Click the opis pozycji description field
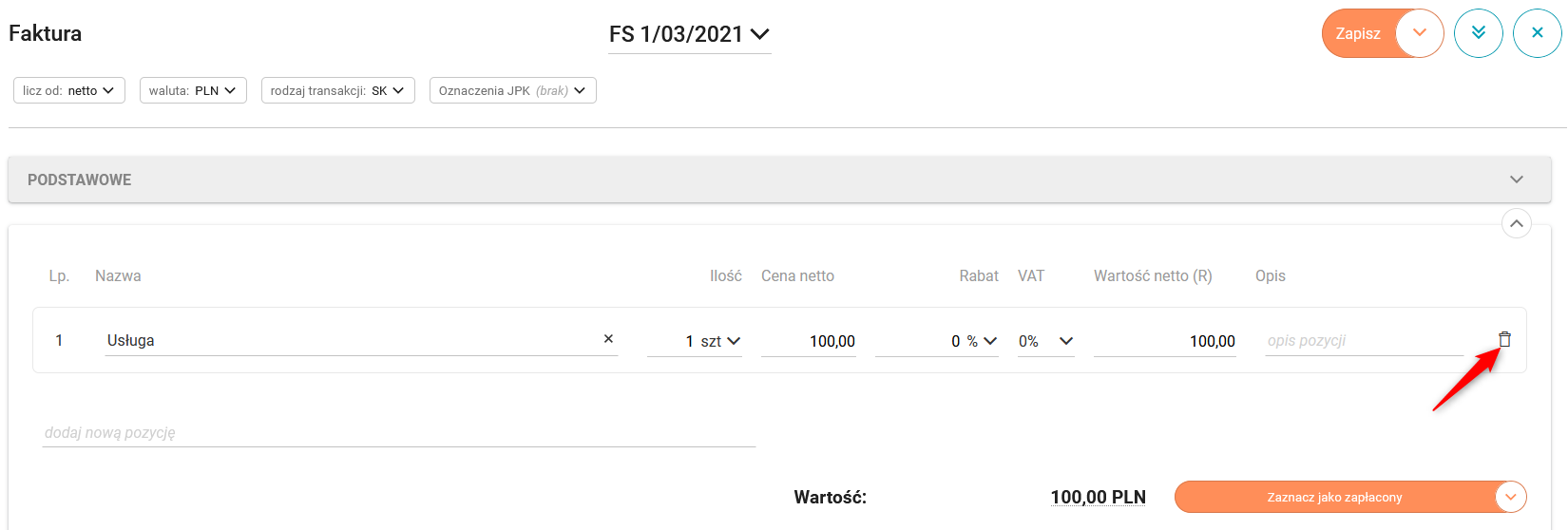The image size is (1568, 530). (1364, 341)
